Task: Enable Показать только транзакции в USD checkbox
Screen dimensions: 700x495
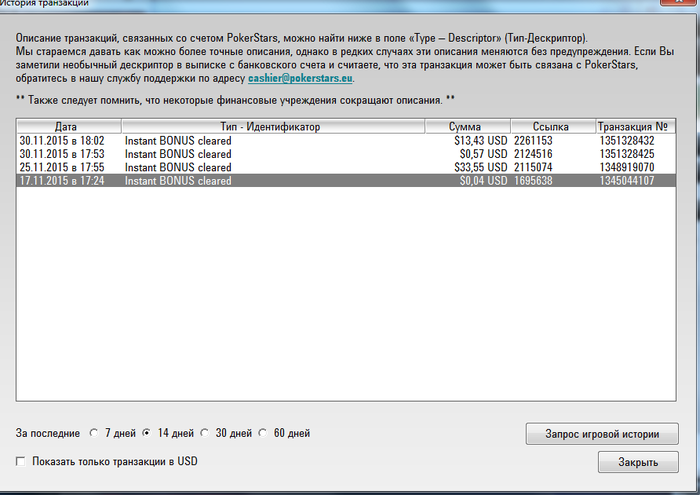Action: pyautogui.click(x=21, y=461)
